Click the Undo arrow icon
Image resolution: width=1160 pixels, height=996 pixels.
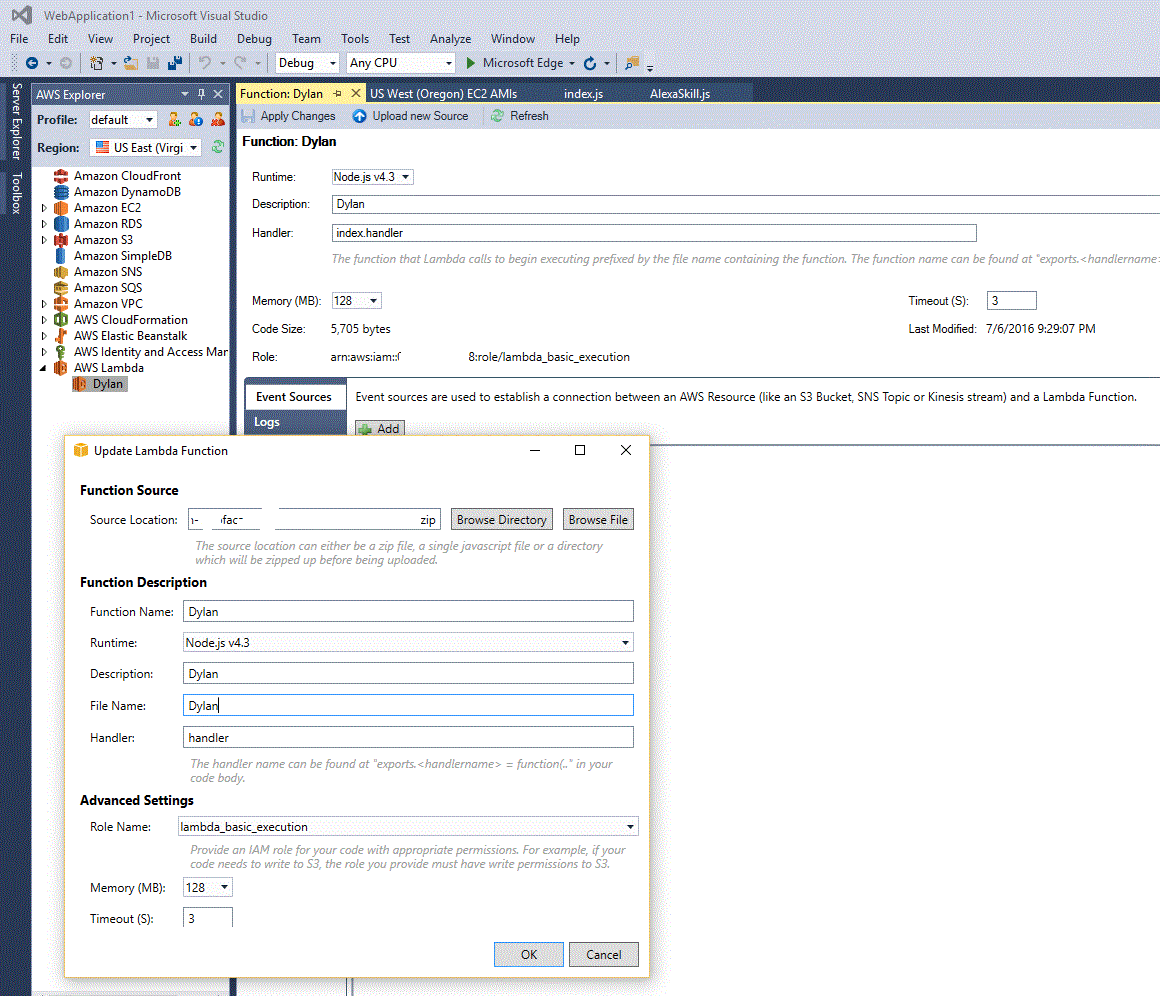click(x=205, y=64)
